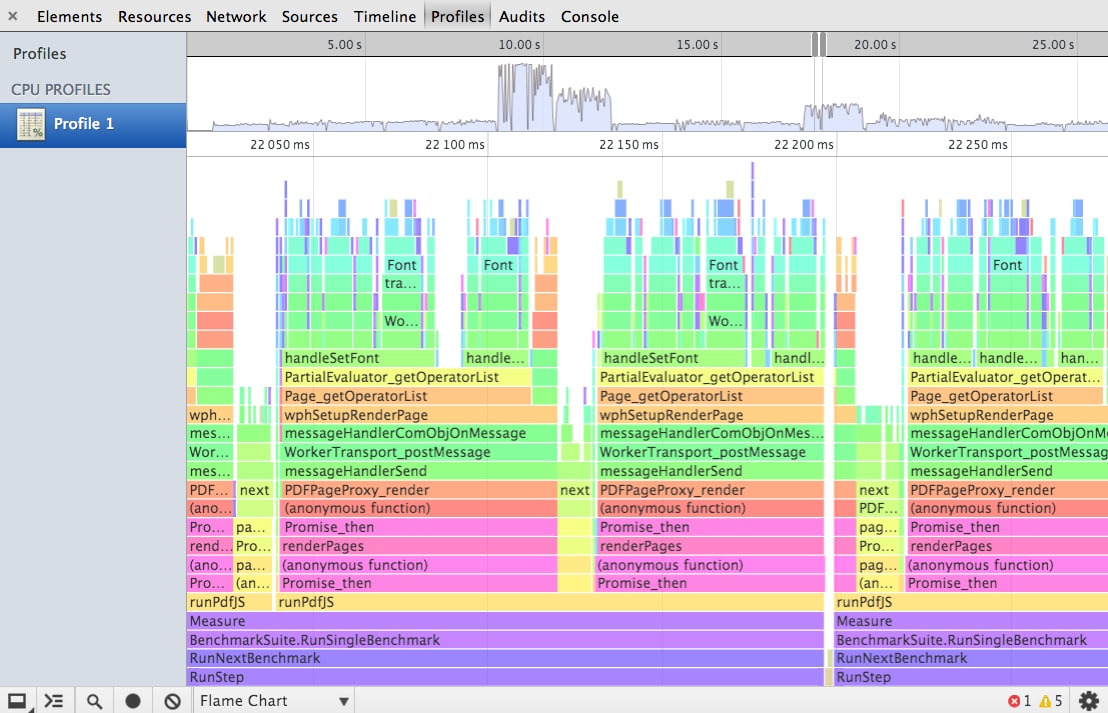
Task: Click the first 'next' yellow bar
Action: click(x=254, y=490)
